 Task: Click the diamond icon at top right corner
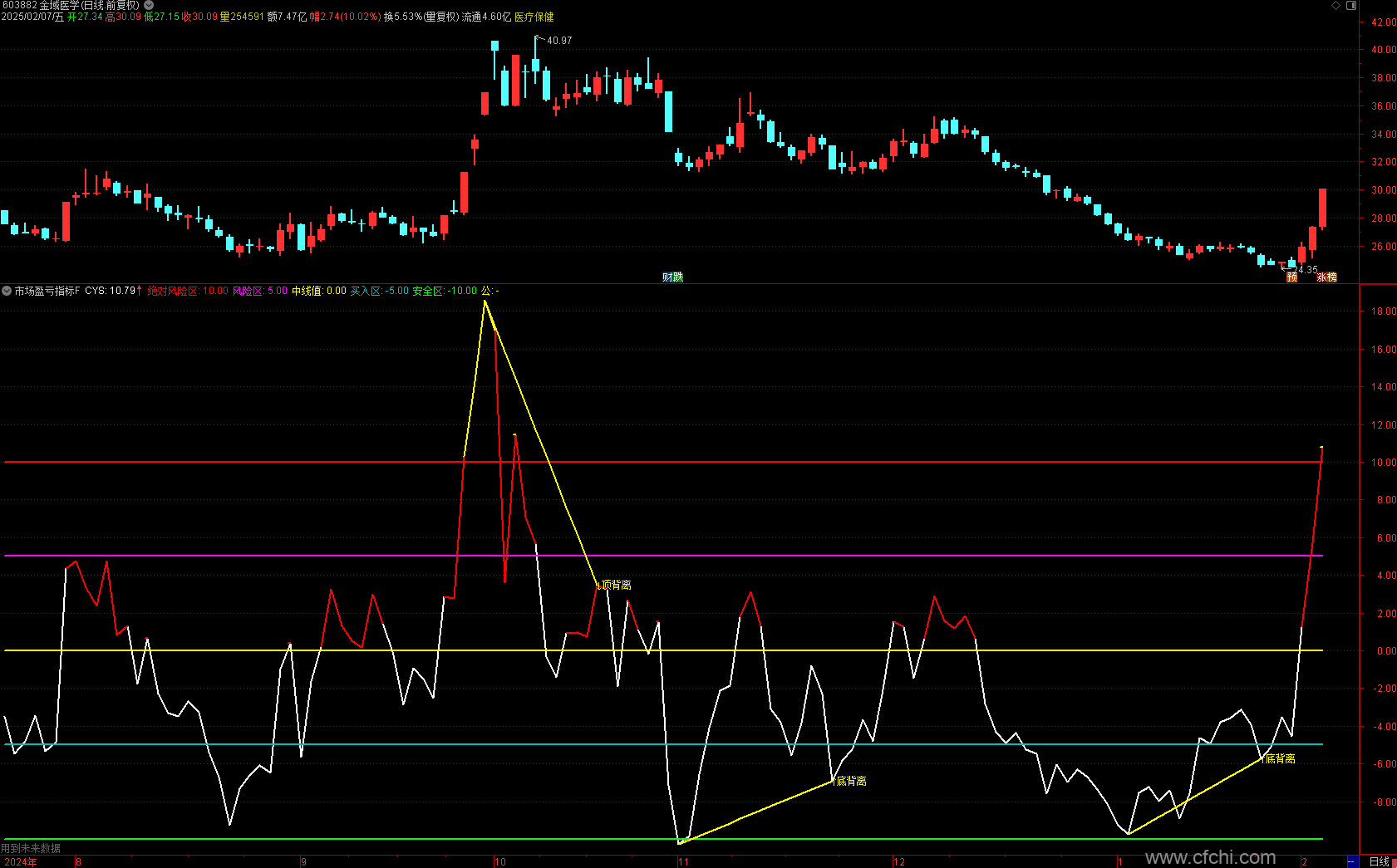(x=1336, y=5)
